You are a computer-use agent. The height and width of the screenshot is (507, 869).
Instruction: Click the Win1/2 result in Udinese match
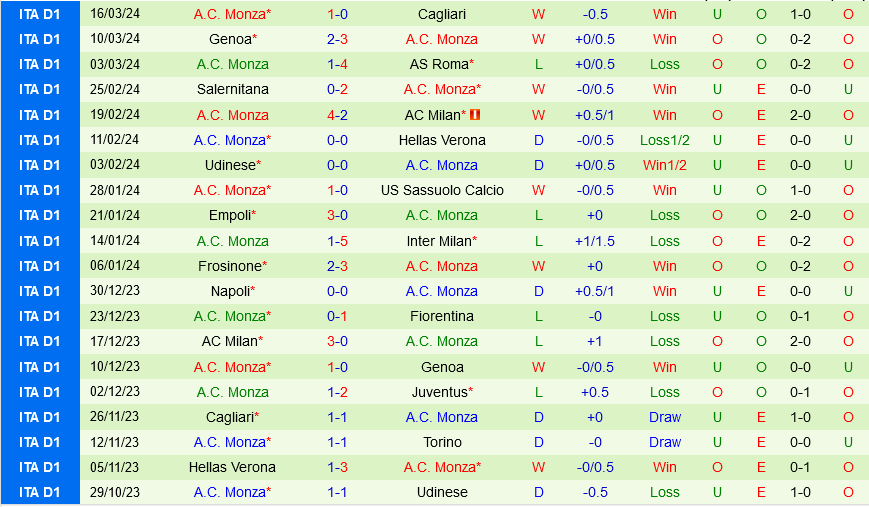(x=664, y=165)
